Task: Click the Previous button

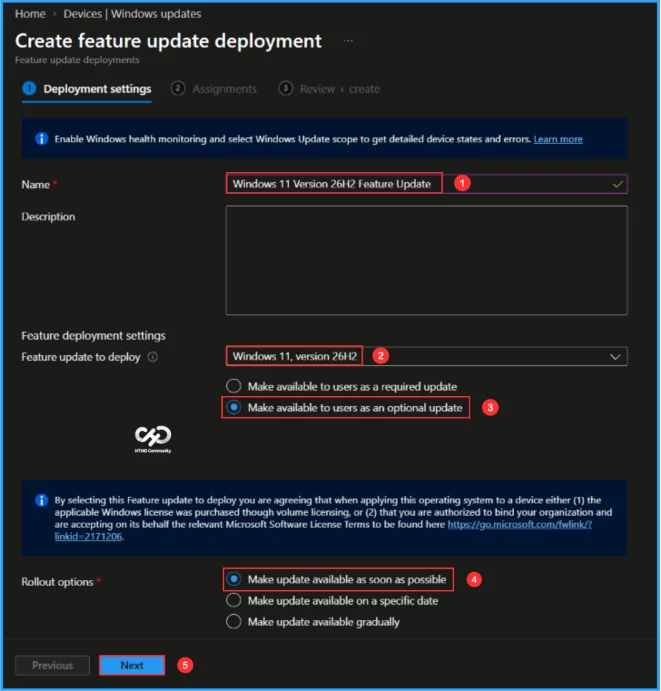Action: [x=52, y=665]
